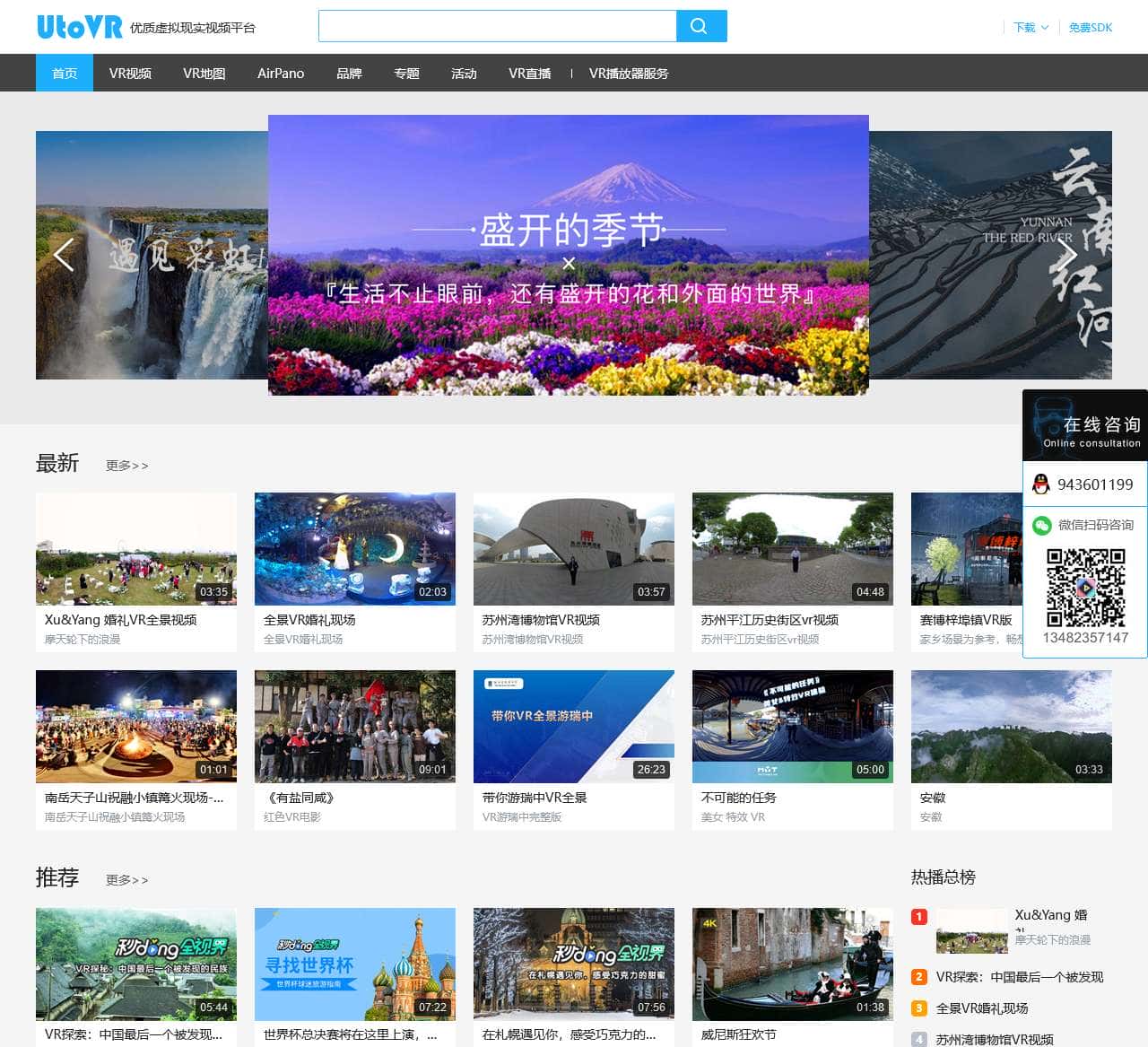
Task: Show previous carousel slide with left arrow
Action: coord(63,256)
